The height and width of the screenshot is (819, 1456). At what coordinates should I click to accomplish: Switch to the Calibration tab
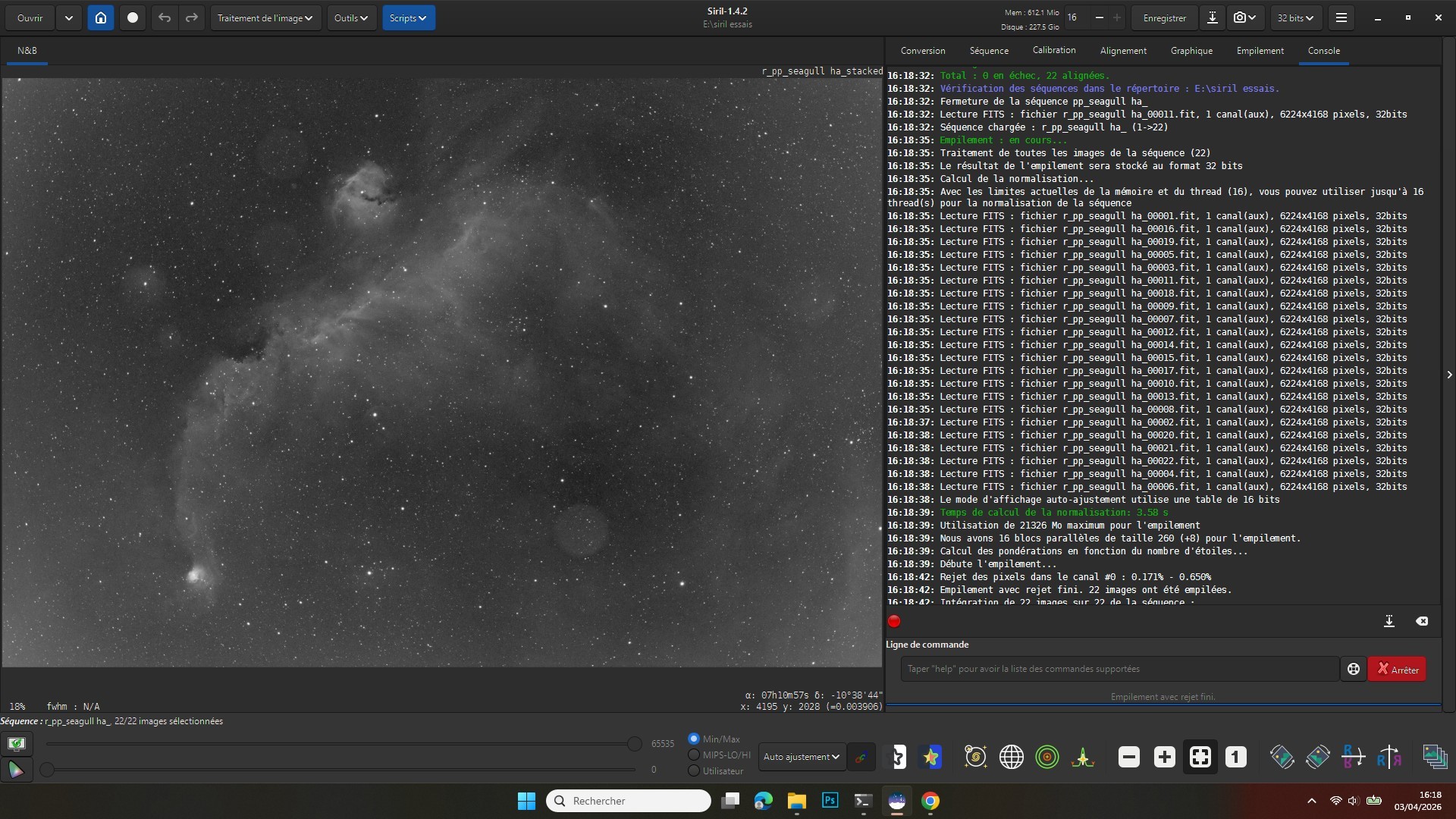(x=1053, y=51)
